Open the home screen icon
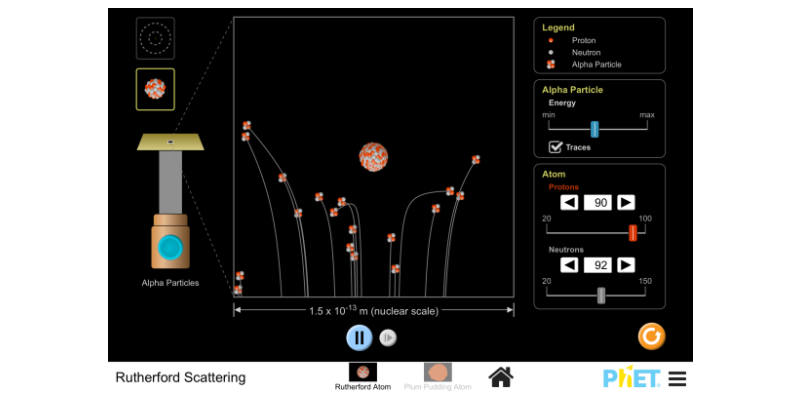The image size is (800, 400). tap(501, 377)
